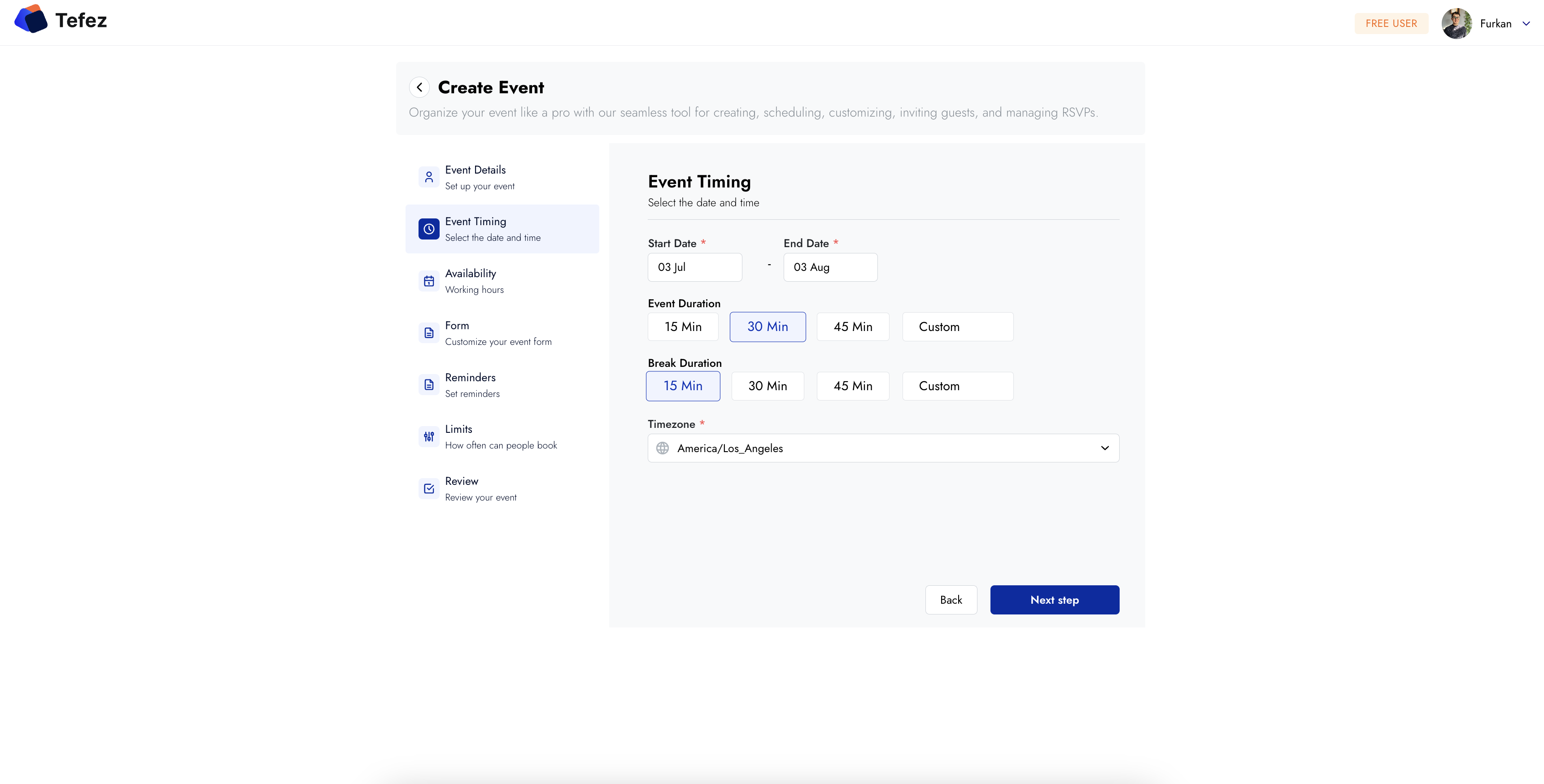Go to the Availability step
Image resolution: width=1544 pixels, height=784 pixels.
tap(502, 281)
